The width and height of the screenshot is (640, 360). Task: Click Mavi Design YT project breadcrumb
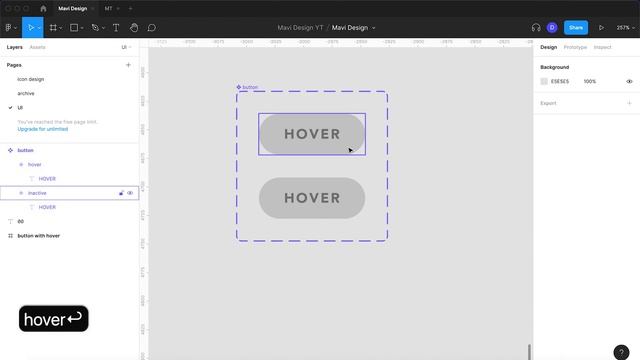point(300,28)
